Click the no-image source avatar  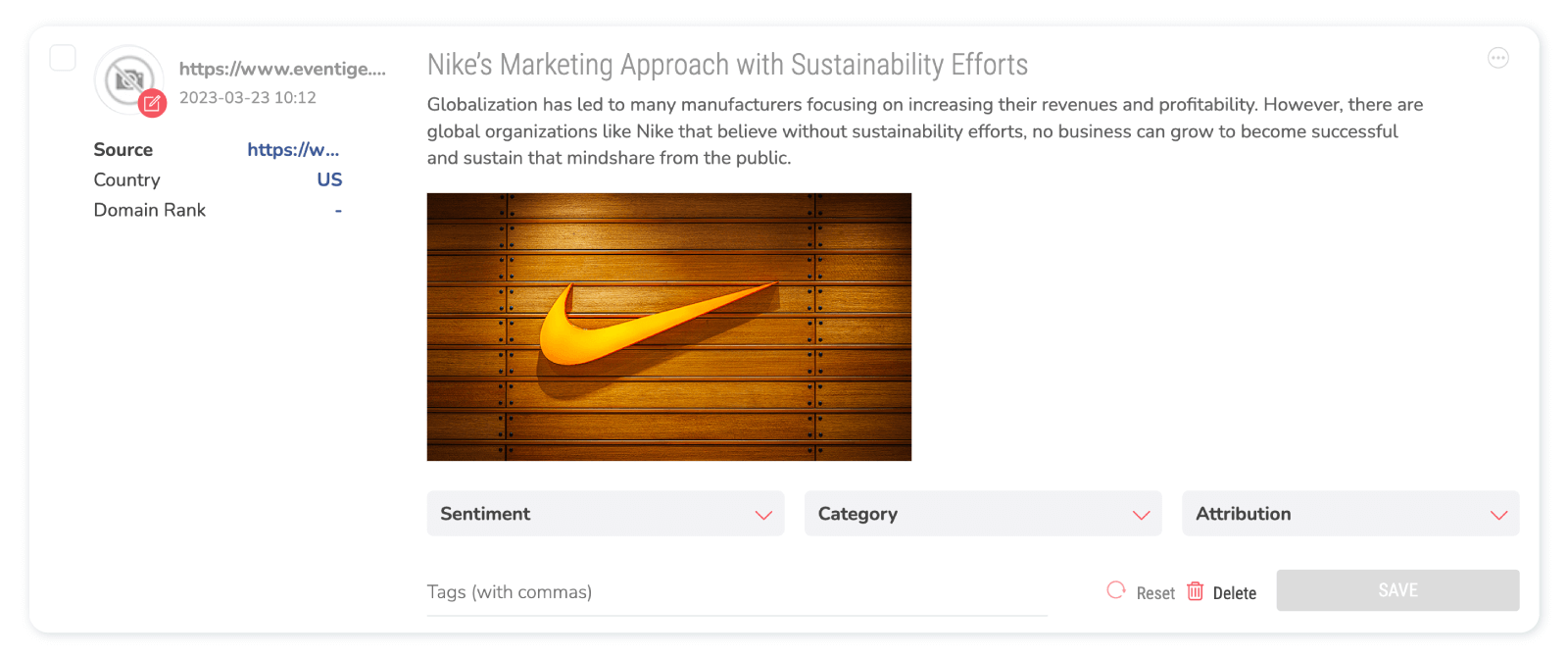(x=128, y=79)
